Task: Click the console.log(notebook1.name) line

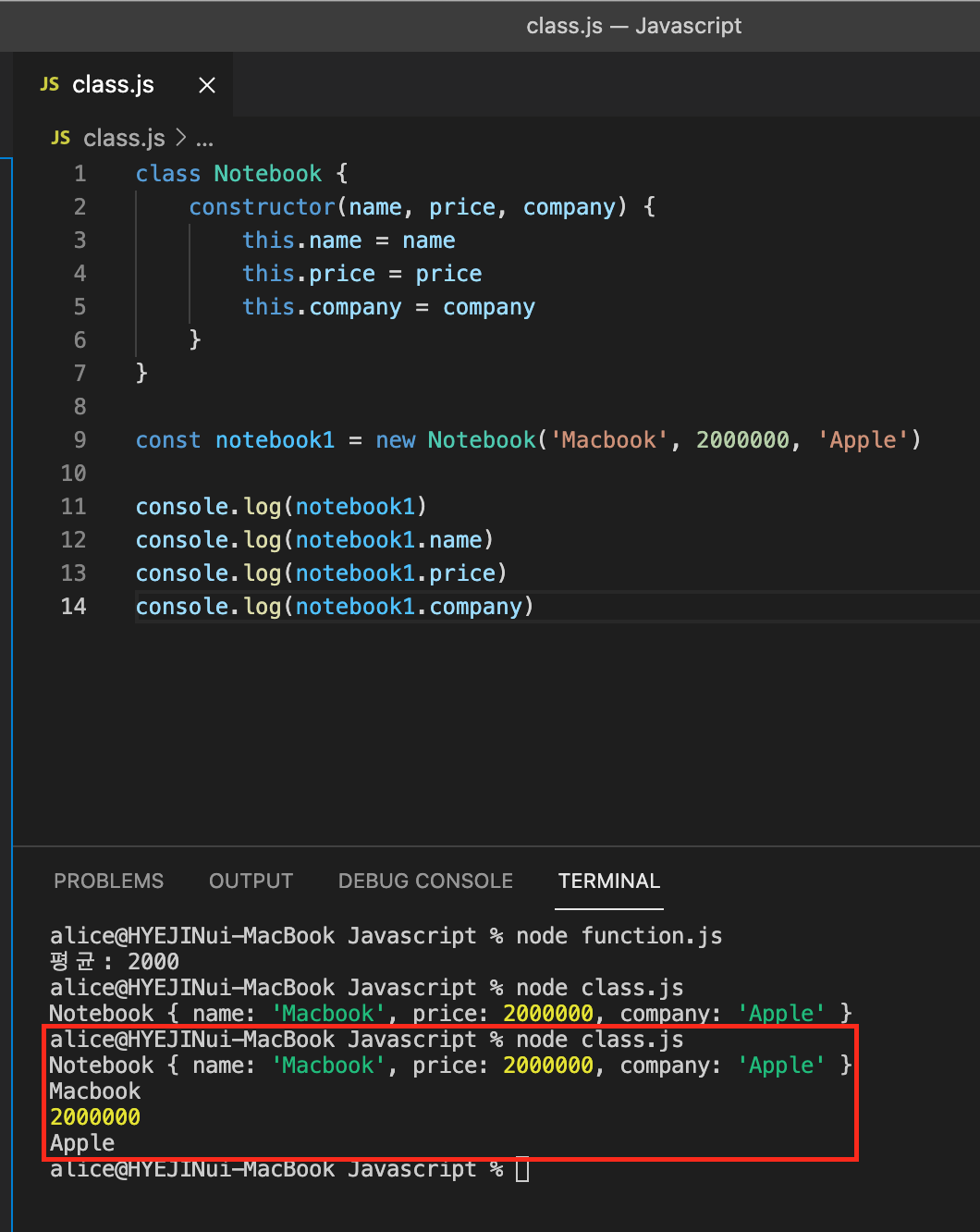Action: coord(314,540)
